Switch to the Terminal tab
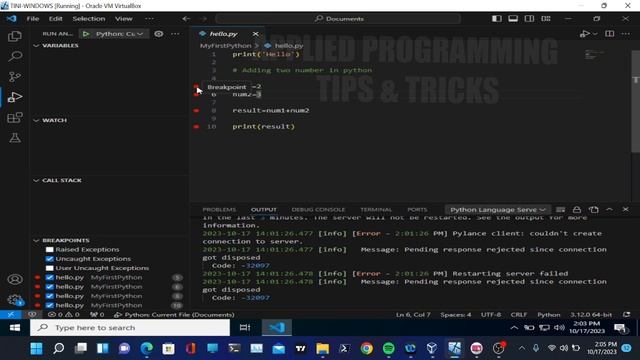 (376, 209)
